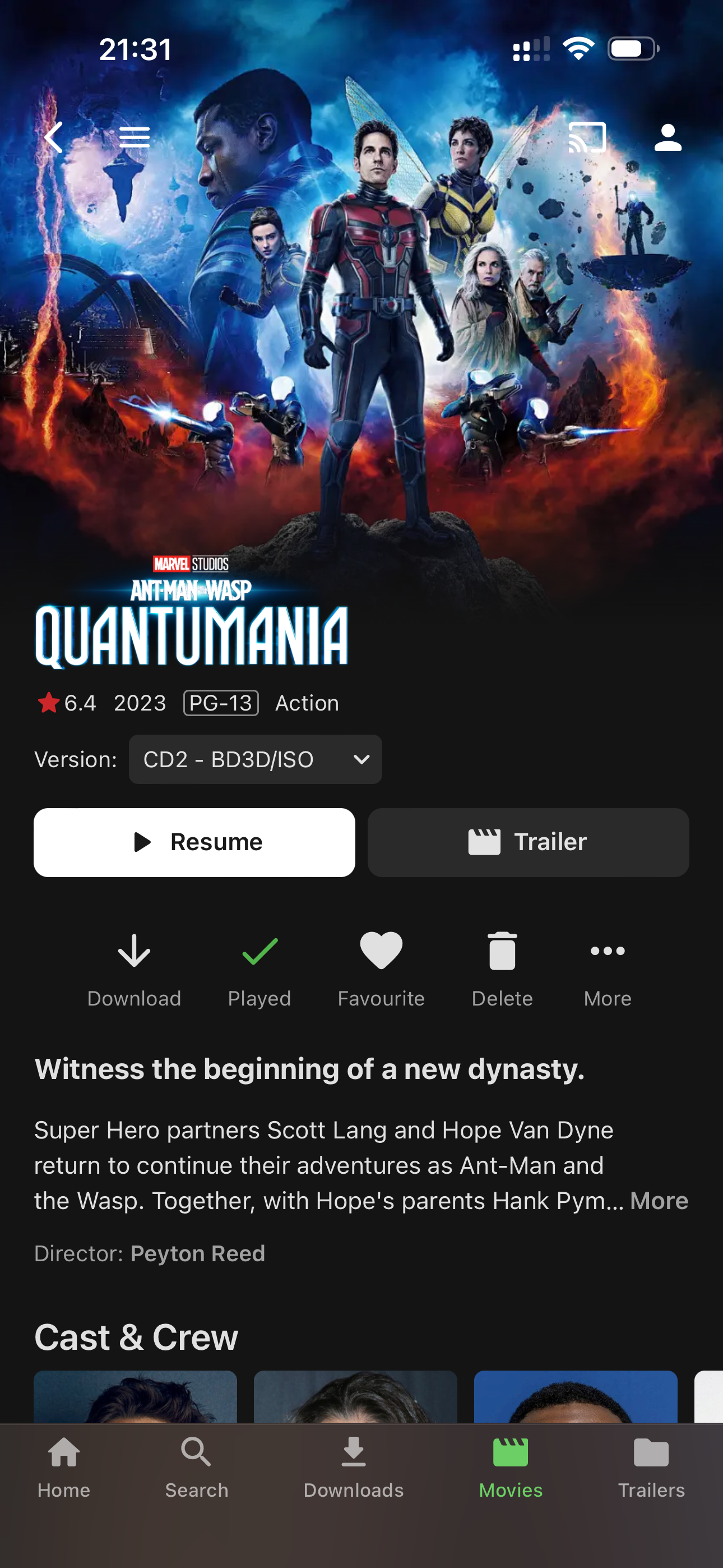Switch to the Home tab

[64, 1467]
